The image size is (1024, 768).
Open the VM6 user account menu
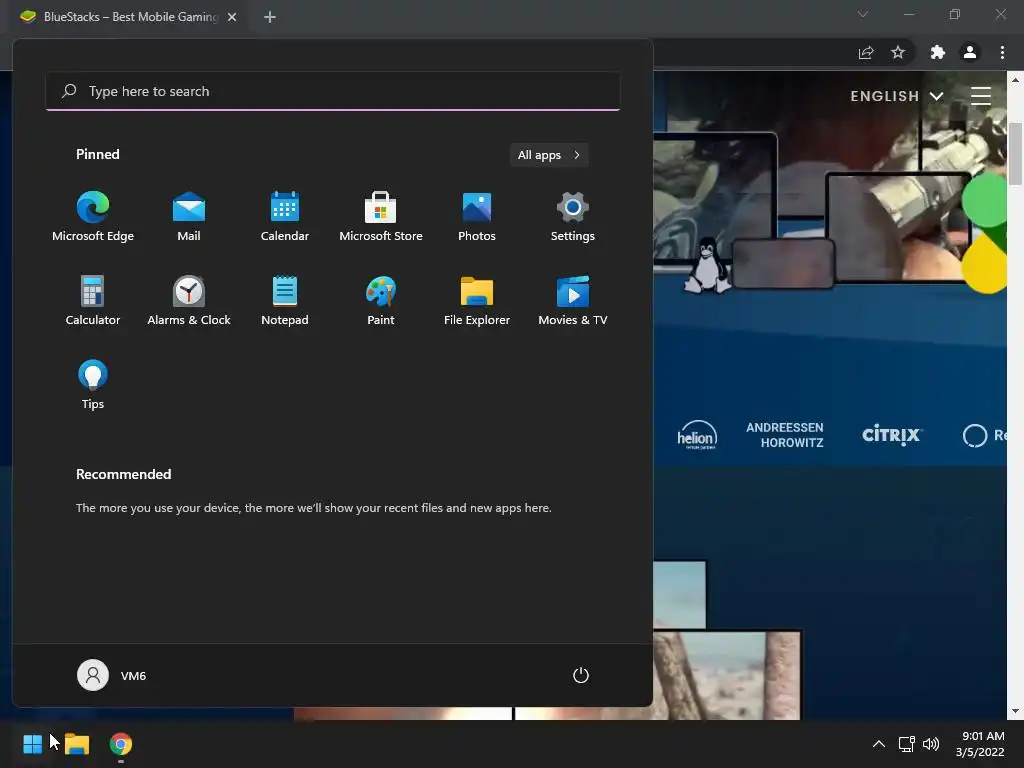tap(112, 675)
